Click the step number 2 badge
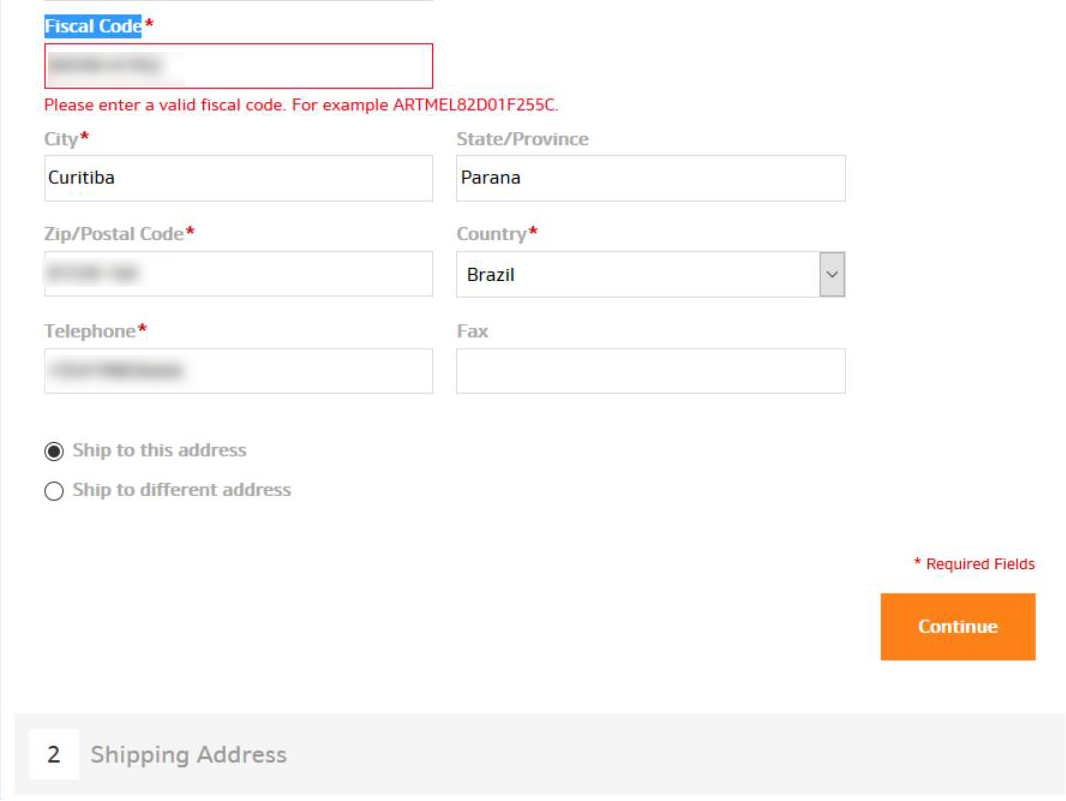This screenshot has height=801, width=1066. coord(54,755)
